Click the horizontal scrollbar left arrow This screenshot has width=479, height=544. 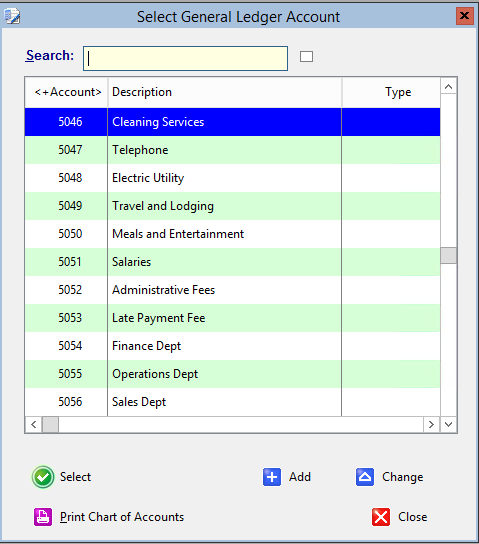point(34,424)
